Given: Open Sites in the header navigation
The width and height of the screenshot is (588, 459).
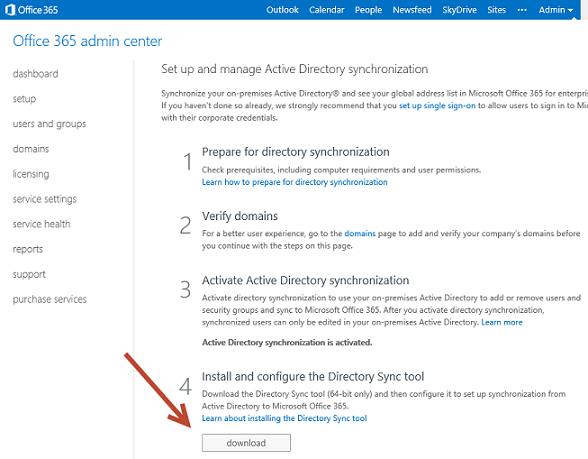Looking at the screenshot, I should point(496,10).
